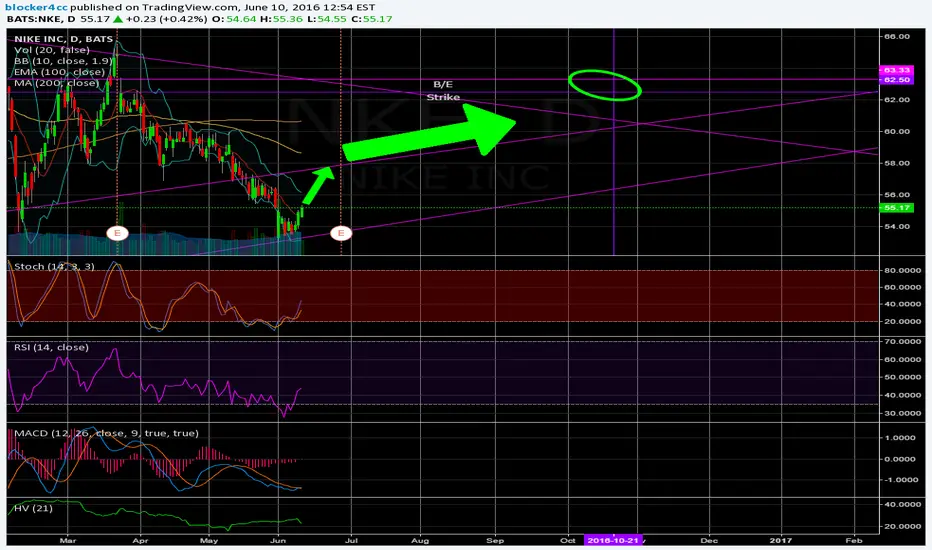Select the HV (21) pane legend
The height and width of the screenshot is (550, 932).
(x=33, y=508)
